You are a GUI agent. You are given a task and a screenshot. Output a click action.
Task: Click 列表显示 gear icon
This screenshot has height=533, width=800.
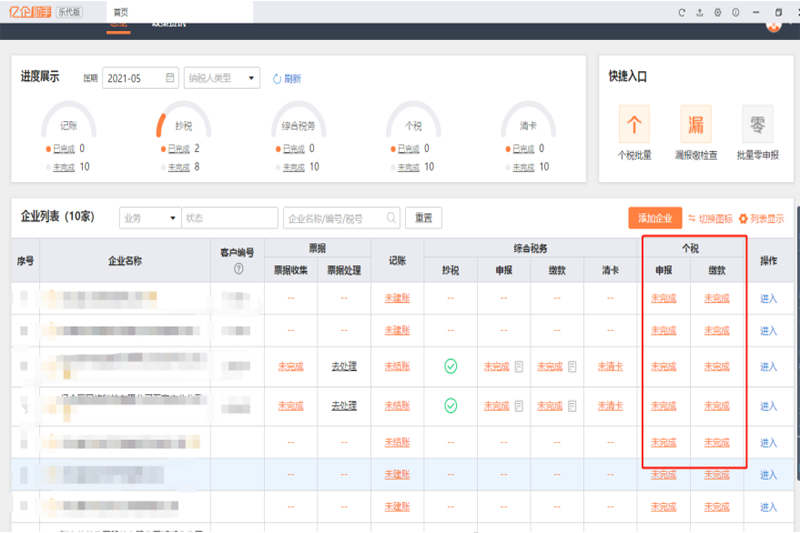pyautogui.click(x=743, y=218)
